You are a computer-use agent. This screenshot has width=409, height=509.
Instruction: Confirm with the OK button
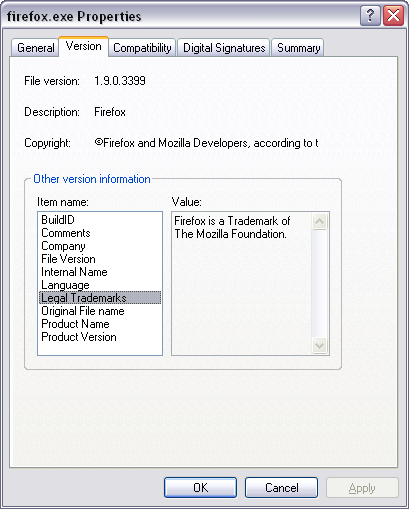coord(200,487)
